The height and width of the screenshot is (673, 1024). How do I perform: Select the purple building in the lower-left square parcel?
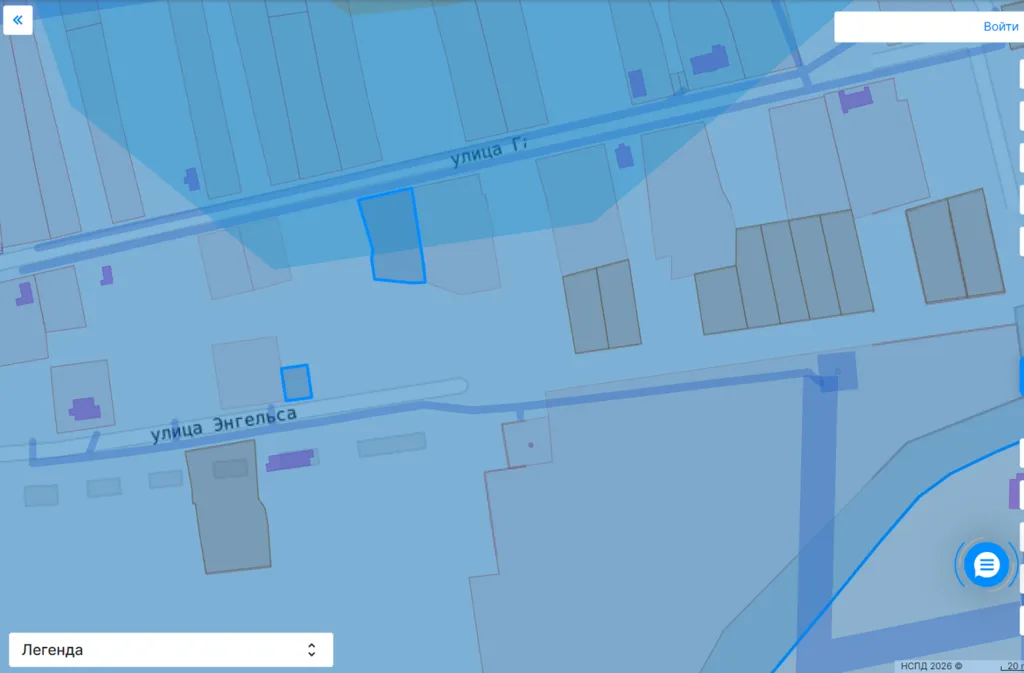(84, 408)
